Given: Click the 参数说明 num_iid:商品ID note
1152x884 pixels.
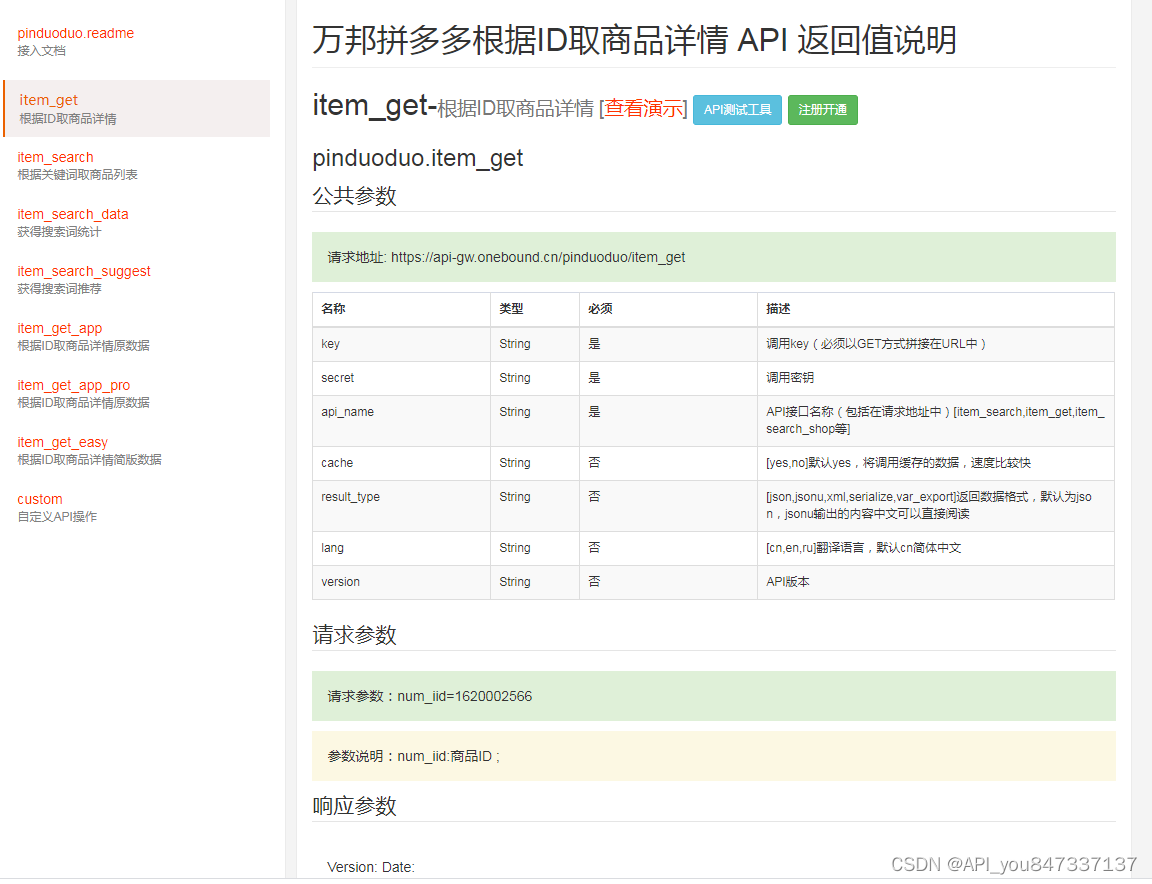Looking at the screenshot, I should 414,756.
